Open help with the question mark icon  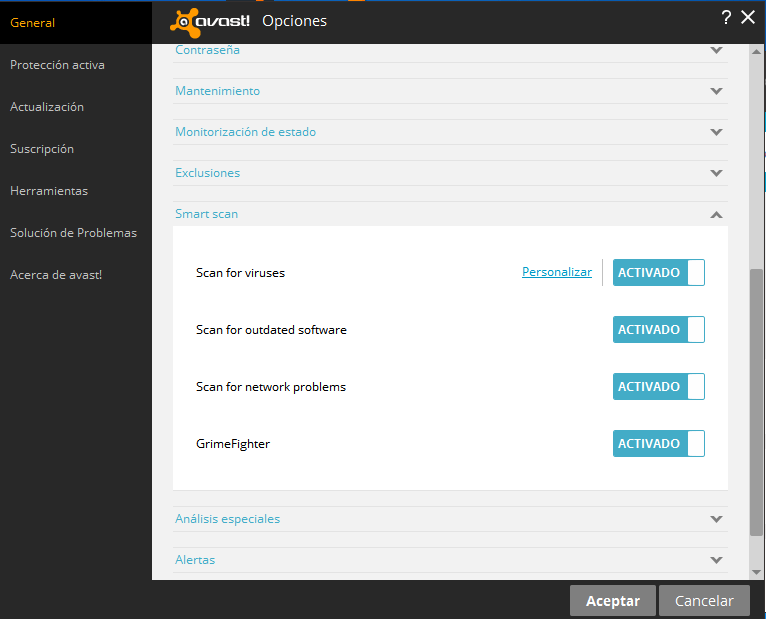tap(726, 18)
